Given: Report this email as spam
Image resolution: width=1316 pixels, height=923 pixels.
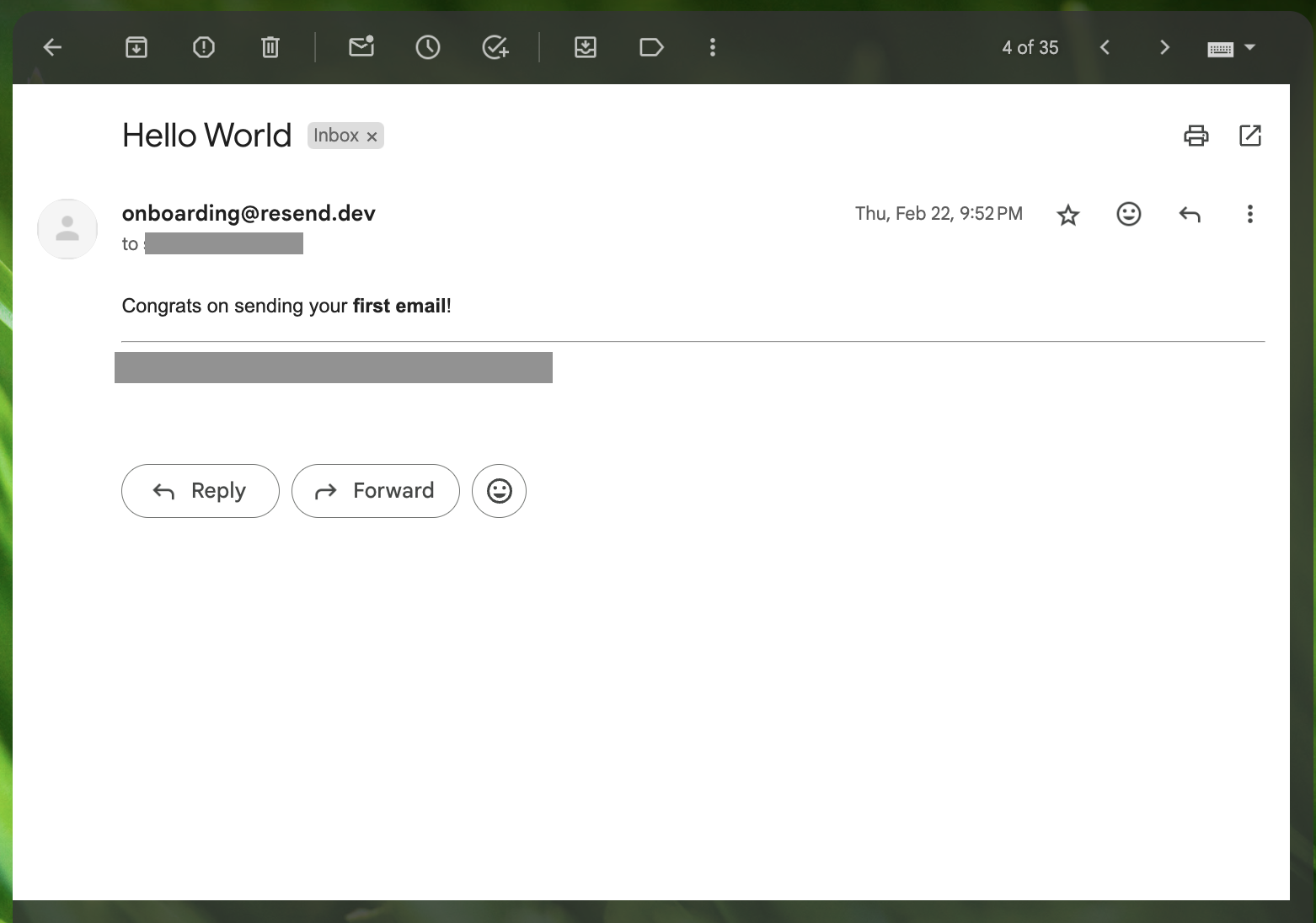Looking at the screenshot, I should click(x=203, y=47).
